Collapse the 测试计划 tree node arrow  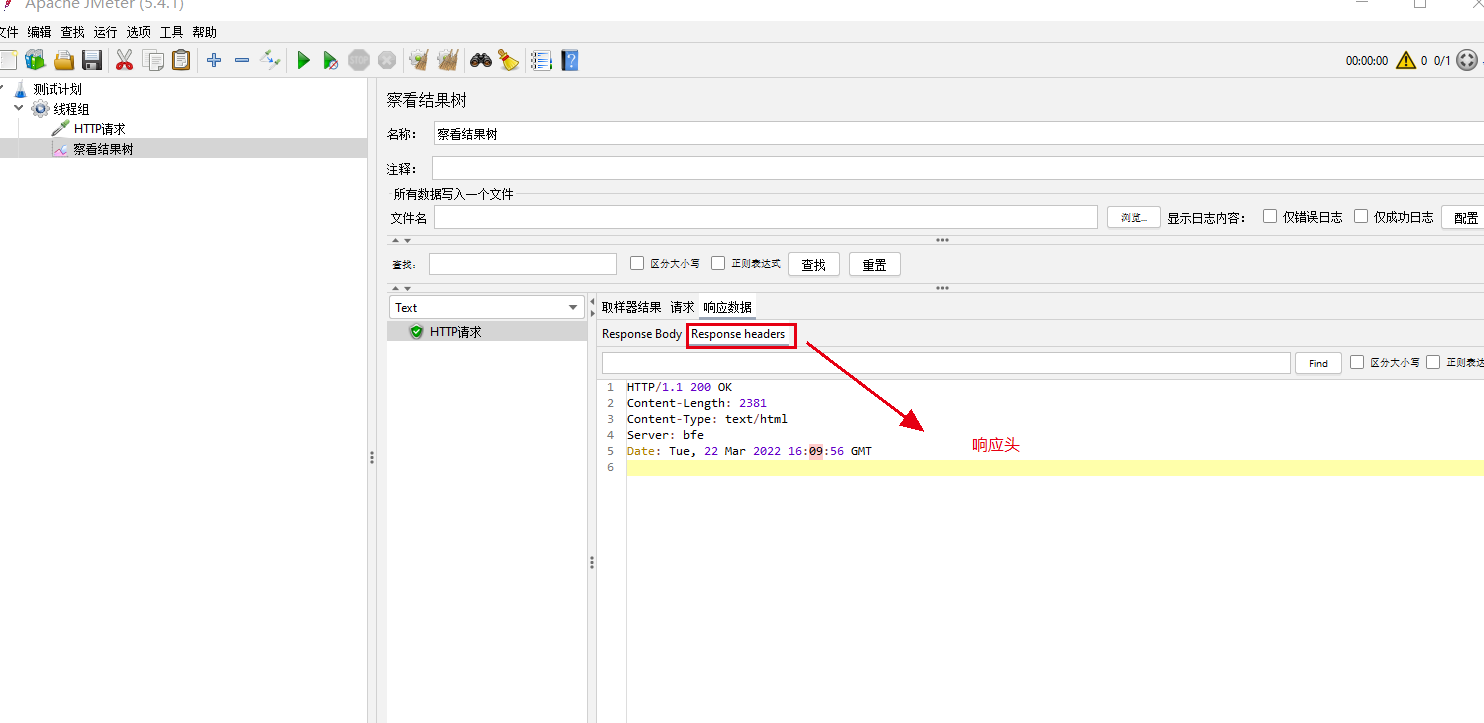point(2,88)
